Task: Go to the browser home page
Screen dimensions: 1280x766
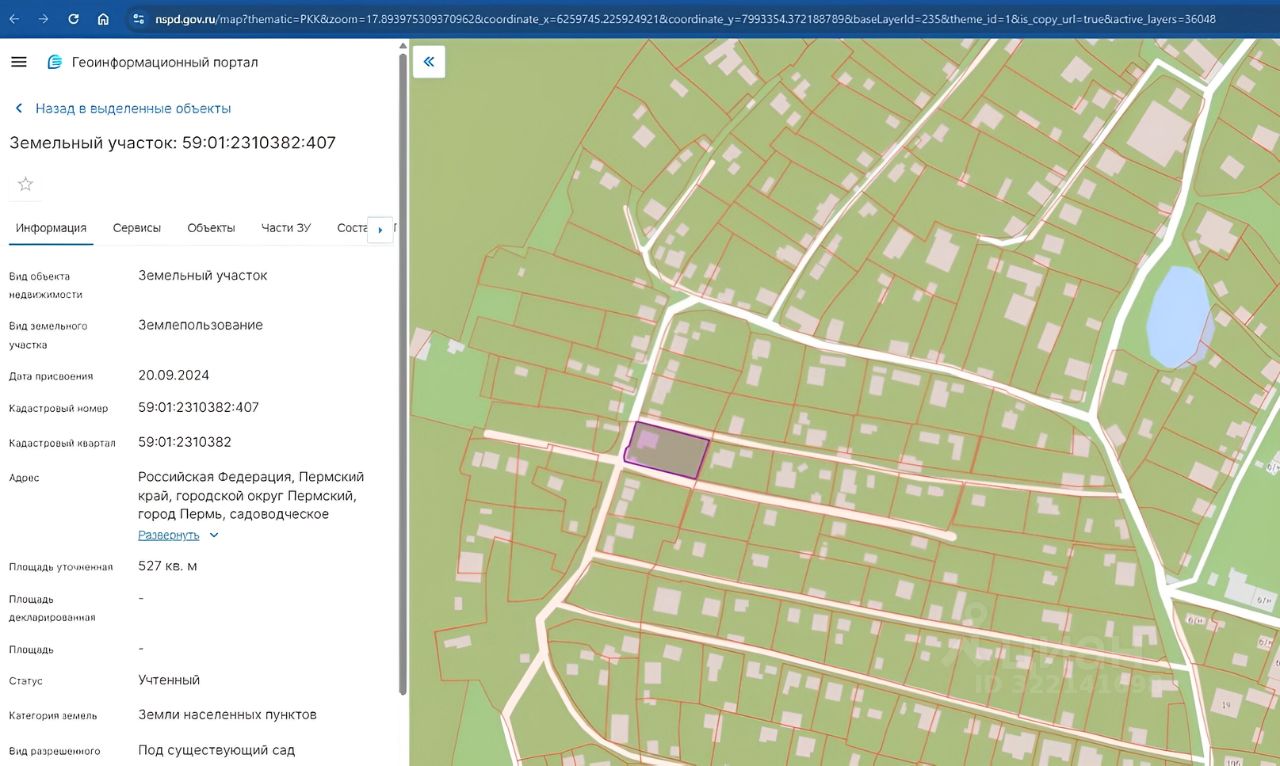Action: tap(103, 19)
